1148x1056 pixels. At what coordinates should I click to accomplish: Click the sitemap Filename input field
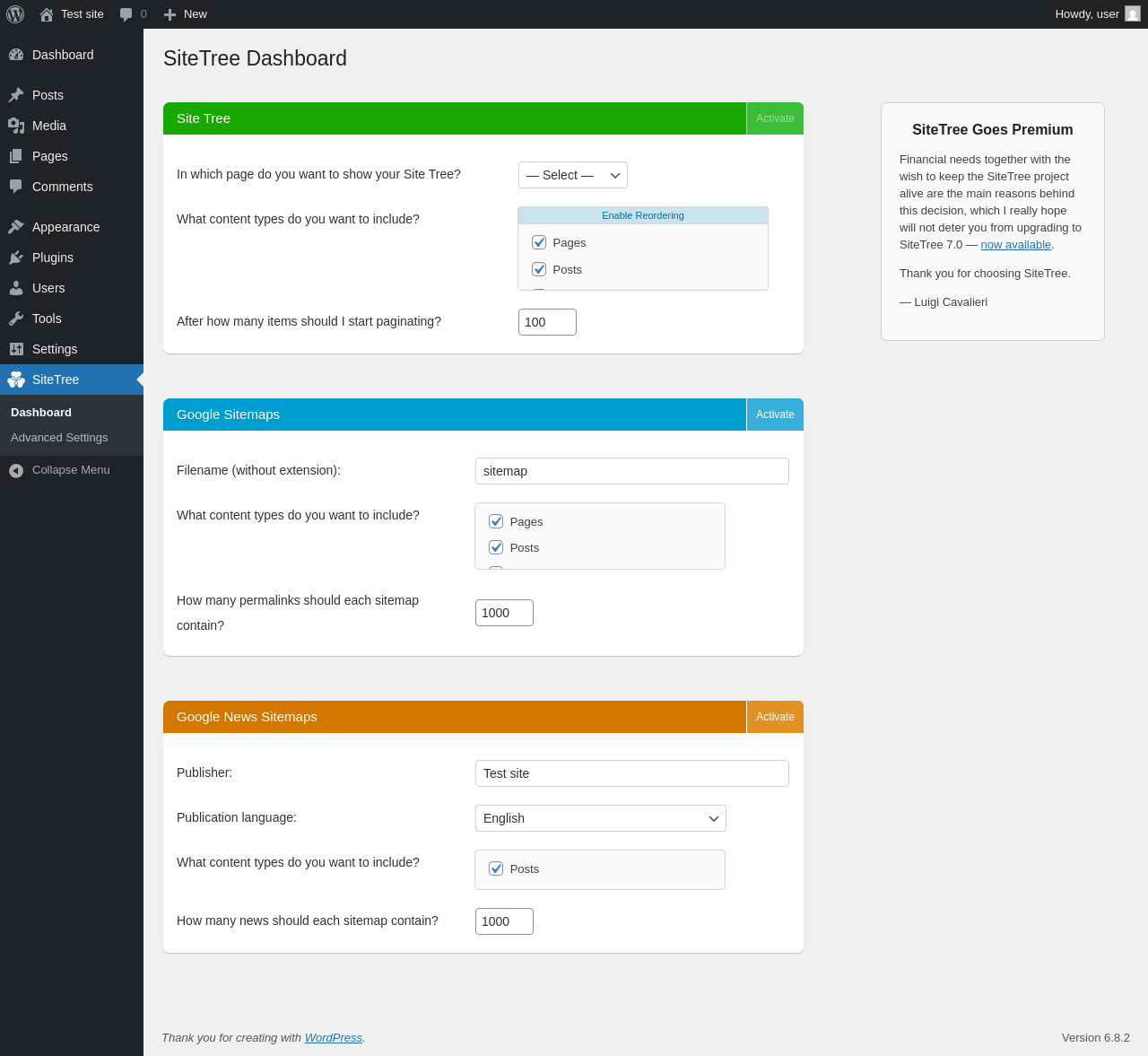[x=632, y=471]
